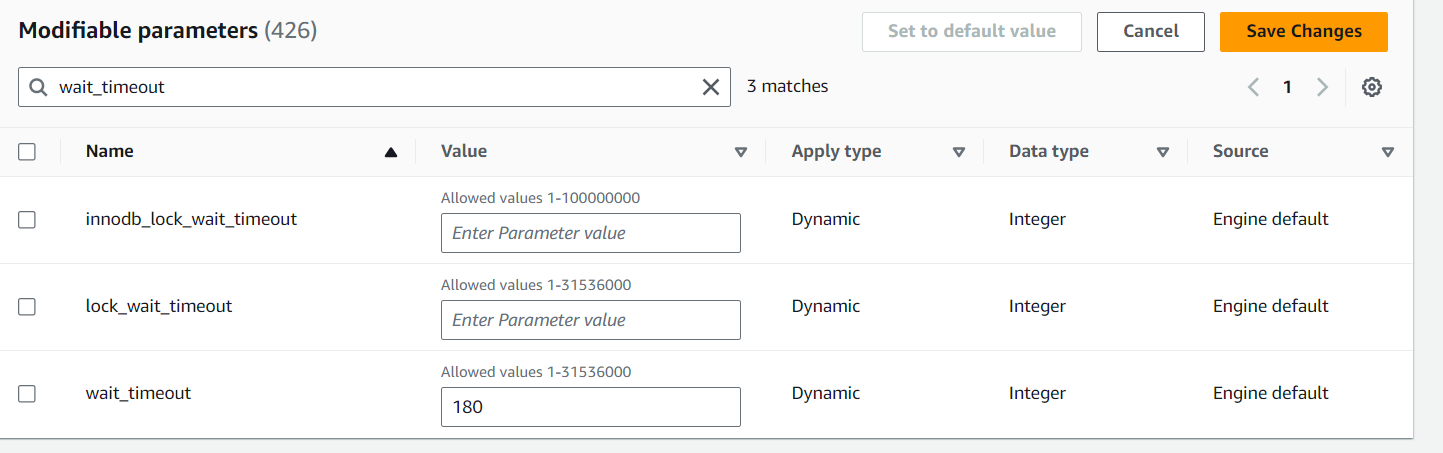Open Value column filter arrow
1443x453 pixels.
741,152
